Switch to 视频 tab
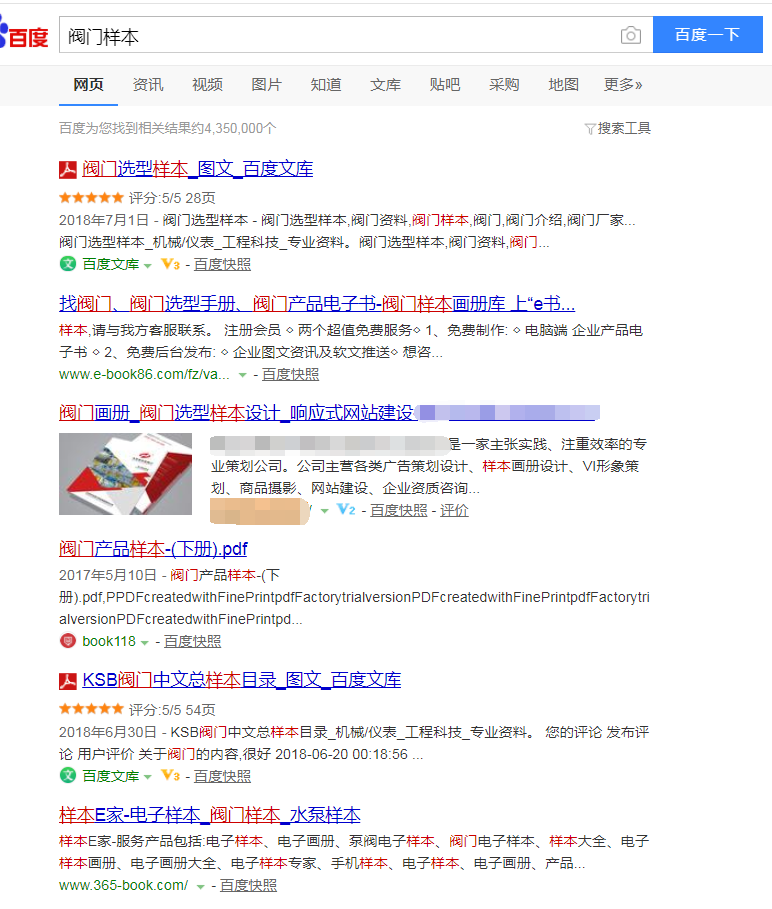Screen dimensions: 772x909 click(x=207, y=85)
